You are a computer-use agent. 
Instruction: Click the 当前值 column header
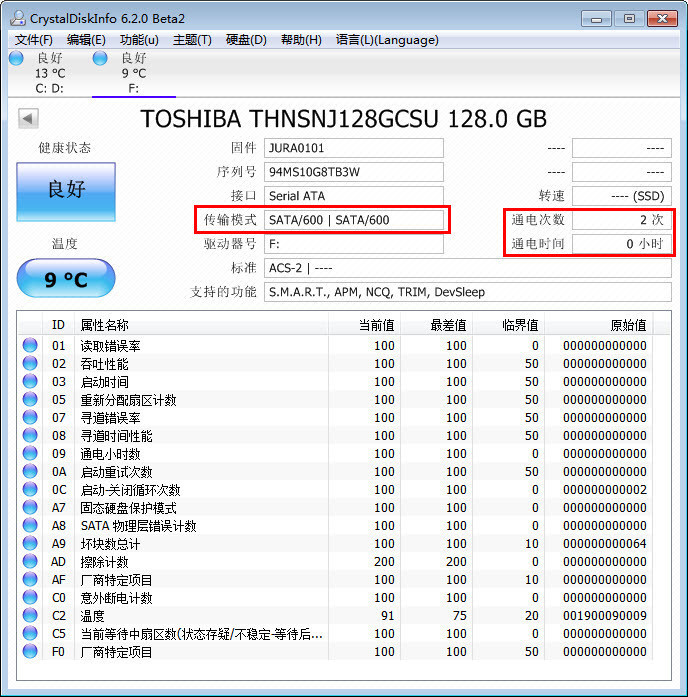[x=364, y=325]
